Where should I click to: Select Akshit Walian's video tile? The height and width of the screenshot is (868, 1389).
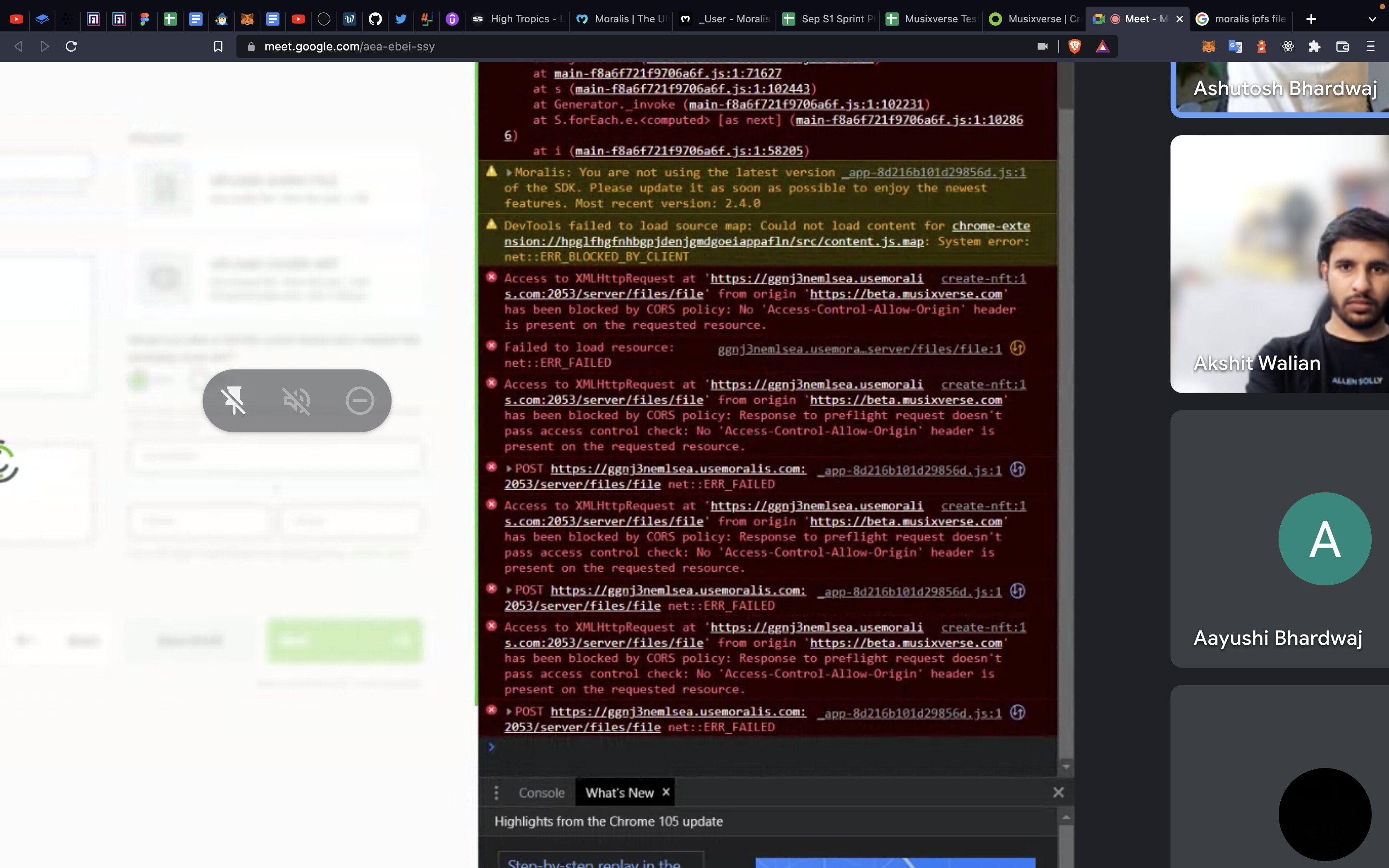coord(1280,264)
